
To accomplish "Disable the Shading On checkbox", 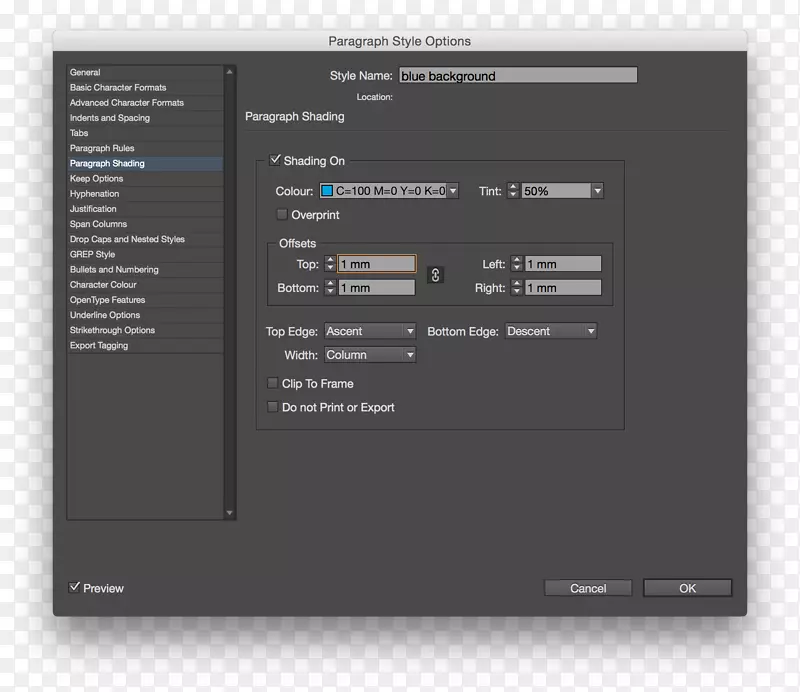I will [x=277, y=160].
